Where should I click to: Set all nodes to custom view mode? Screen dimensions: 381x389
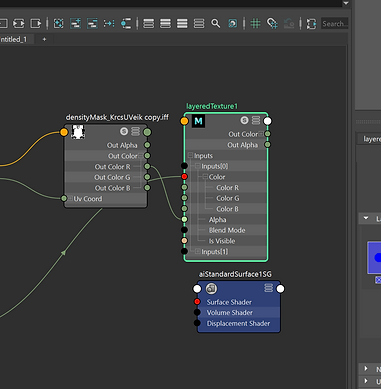(199, 24)
